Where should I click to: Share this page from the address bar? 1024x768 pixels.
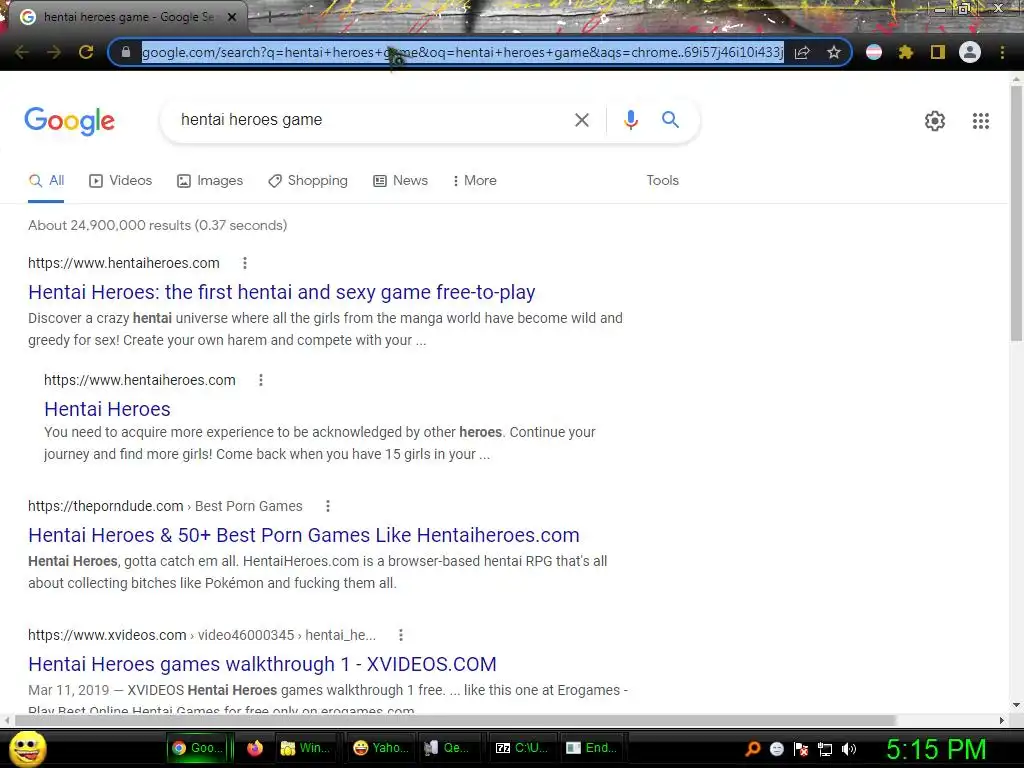pyautogui.click(x=802, y=52)
